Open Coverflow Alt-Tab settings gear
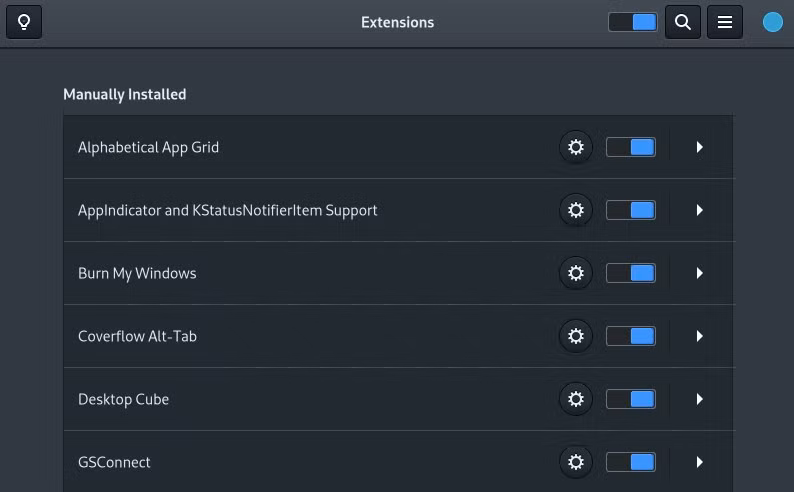794x492 pixels. [x=576, y=336]
